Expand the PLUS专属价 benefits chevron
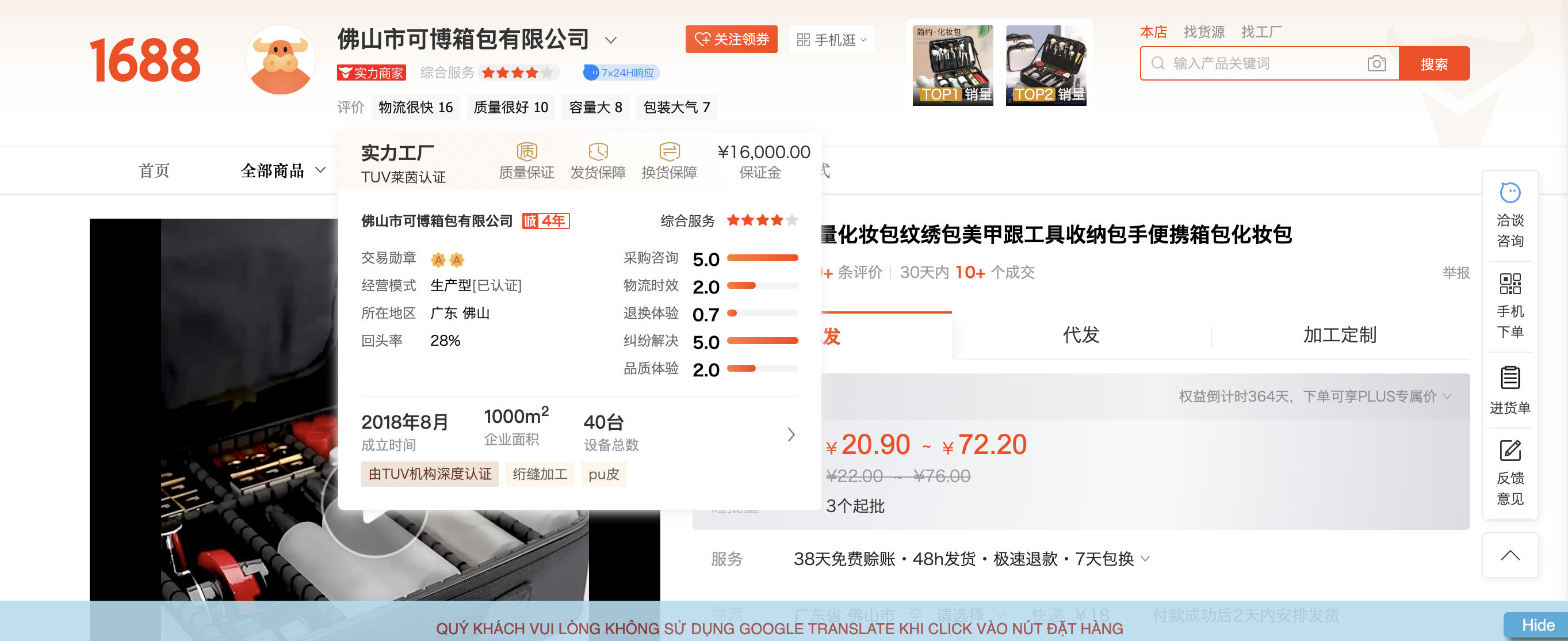This screenshot has height=641, width=1568. 1447,396
